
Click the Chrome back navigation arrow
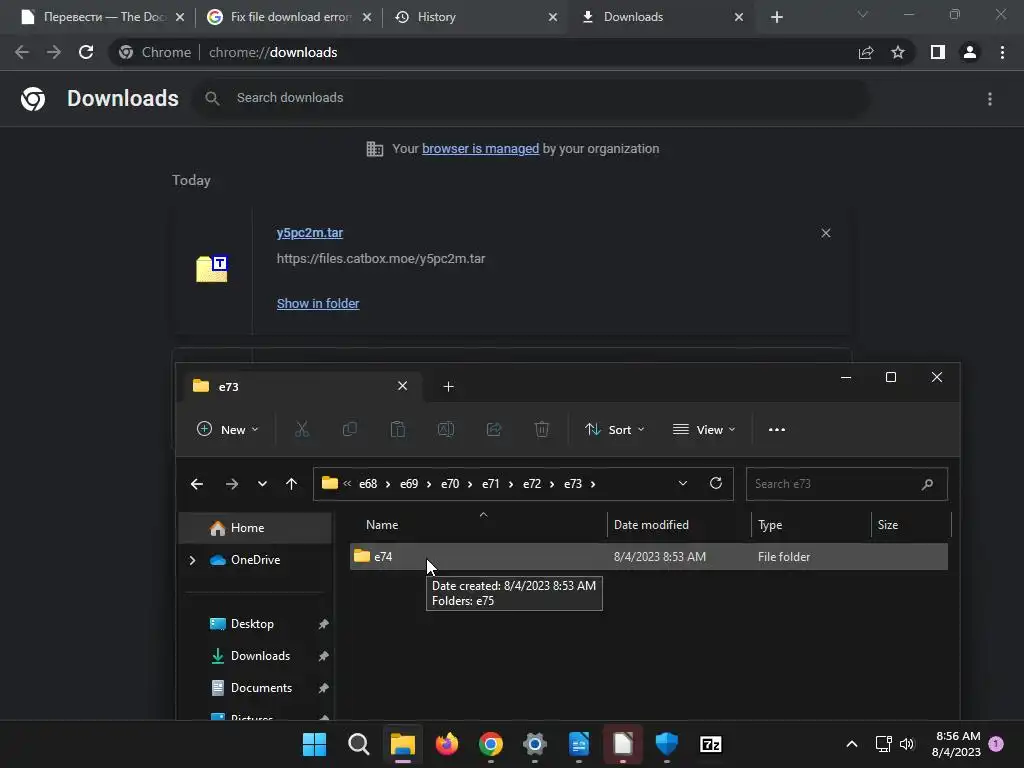22,52
